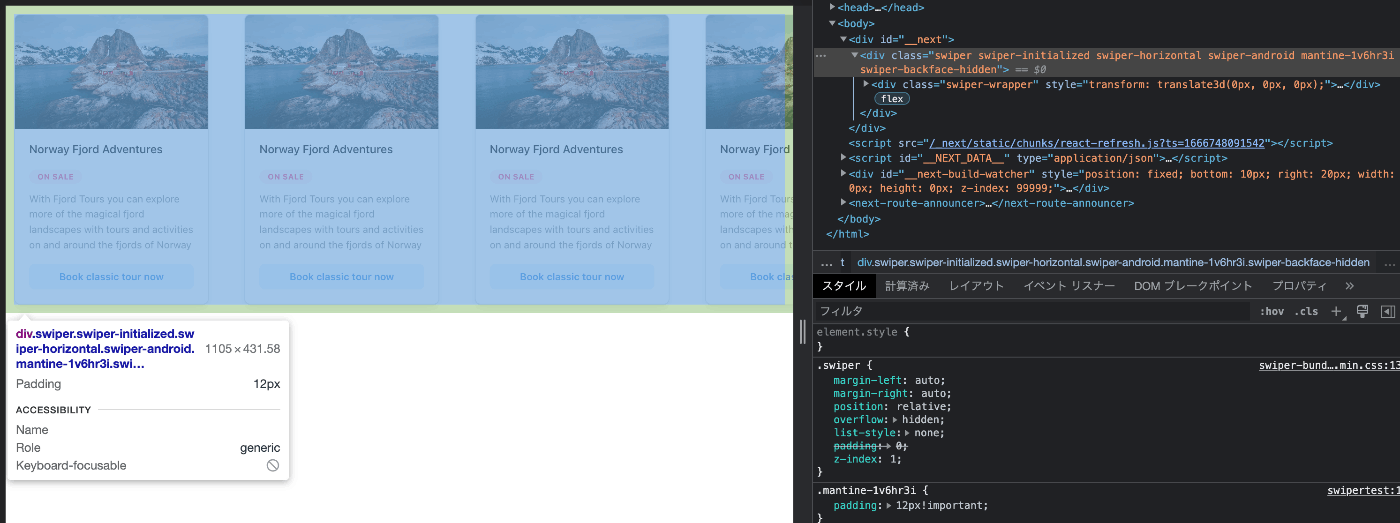Expand the __NEXT_DATA__ script node
Image resolution: width=1400 pixels, height=523 pixels.
(x=844, y=158)
